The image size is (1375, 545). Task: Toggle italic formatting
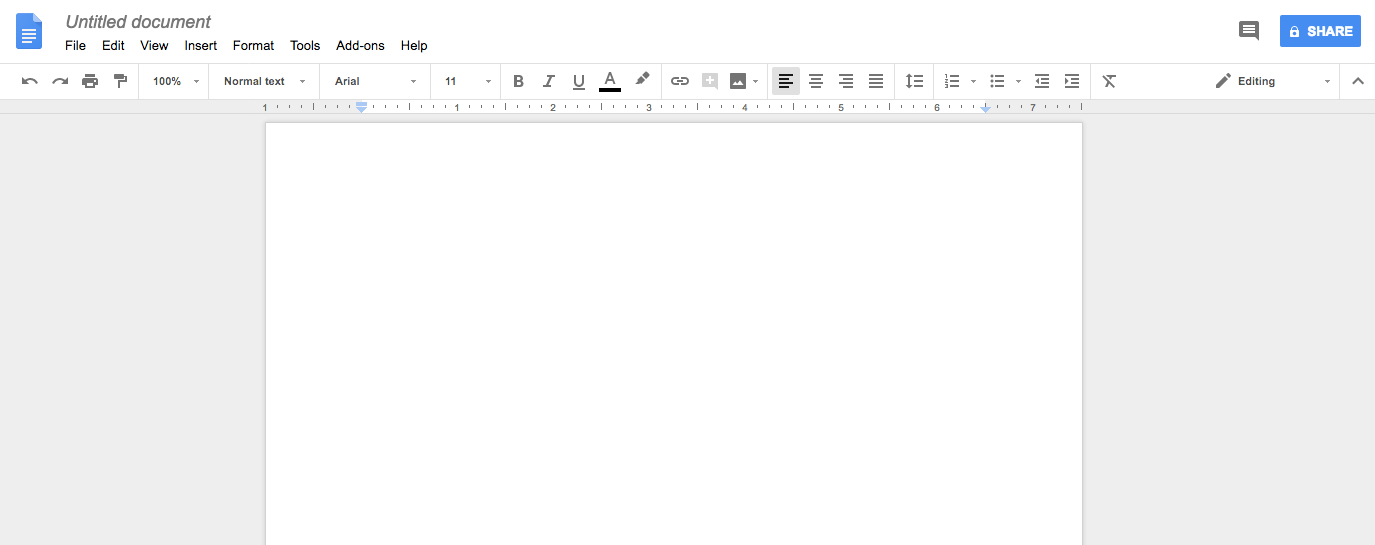pos(548,81)
